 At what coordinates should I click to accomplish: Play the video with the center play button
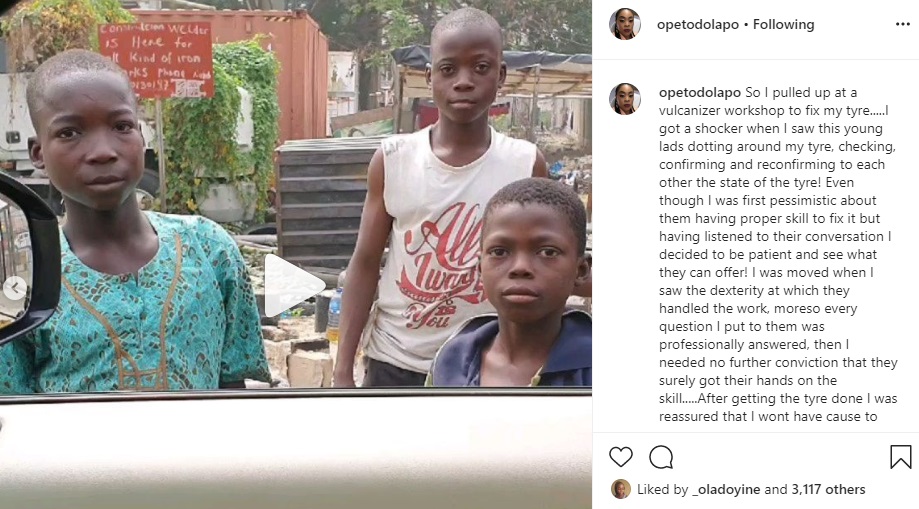click(292, 285)
